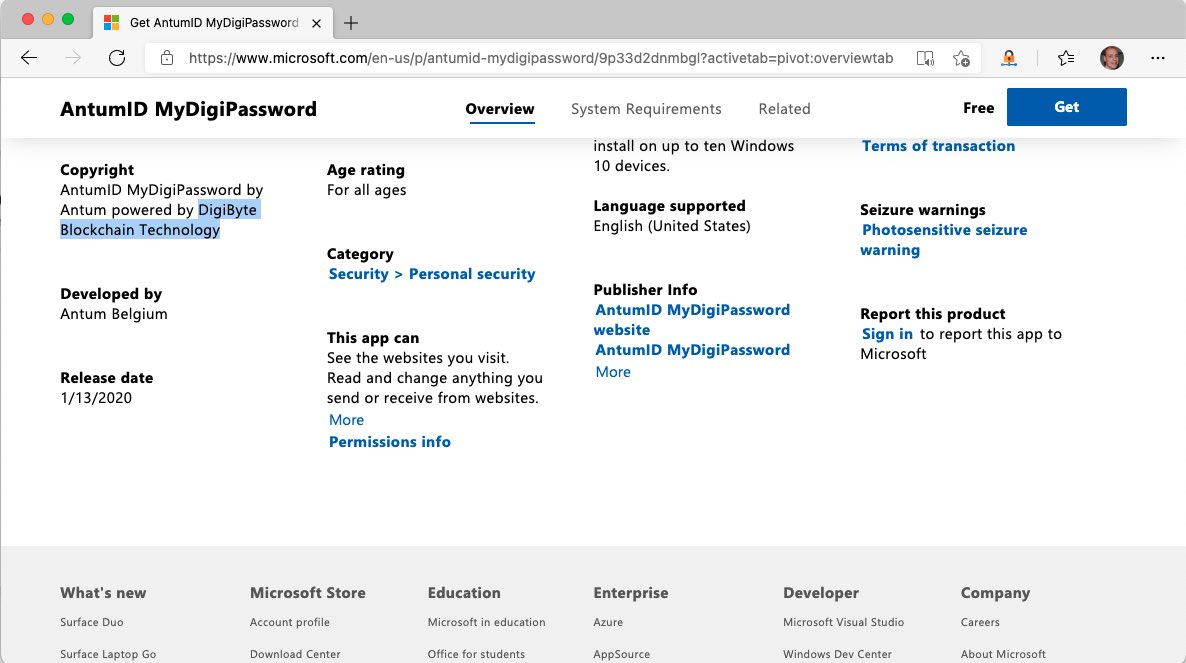The image size is (1186, 663).
Task: Open Surface Duo footer link
Action: (92, 622)
